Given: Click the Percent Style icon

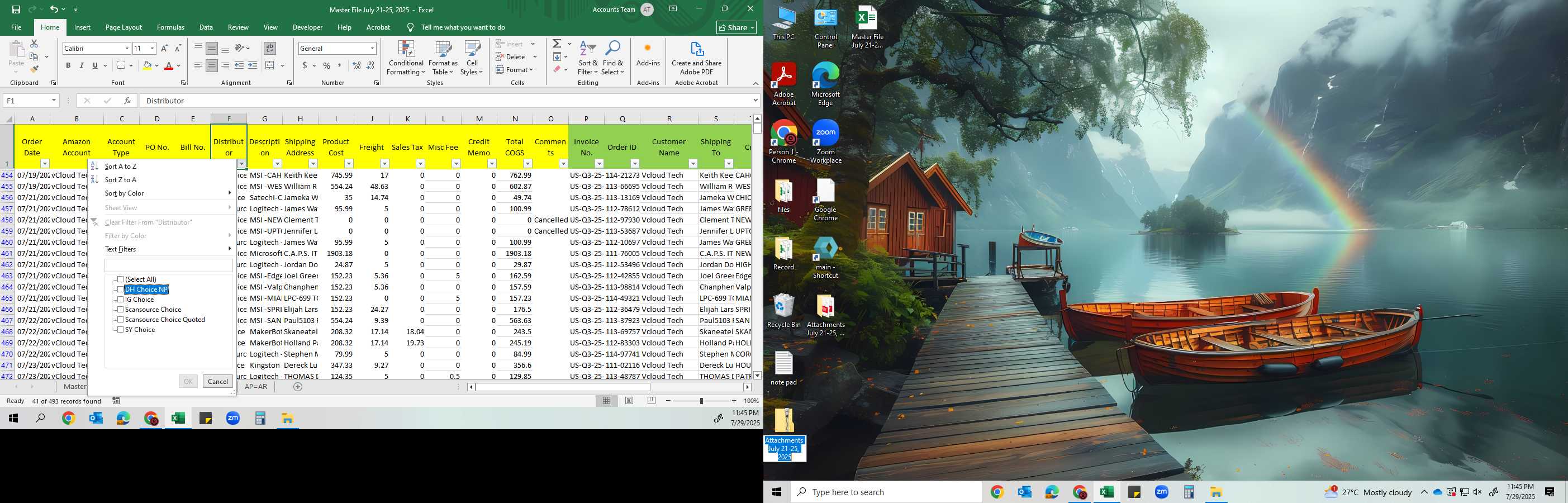Looking at the screenshot, I should click(327, 66).
